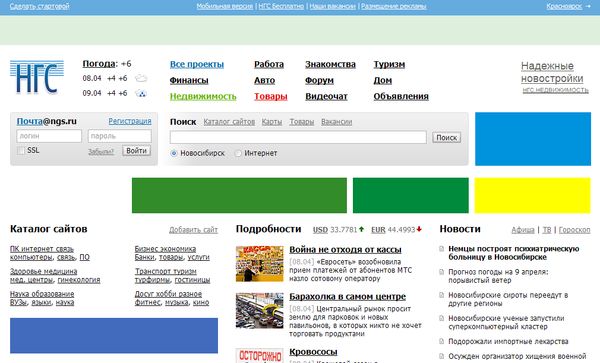Focus the пароль input field

coord(120,136)
